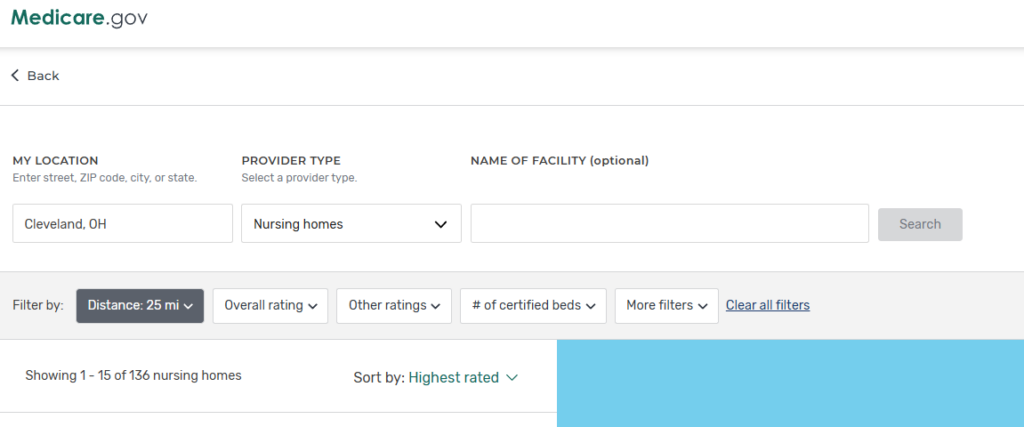Viewport: 1024px width, 427px height.
Task: Click the Clear all filters link
Action: tap(767, 305)
